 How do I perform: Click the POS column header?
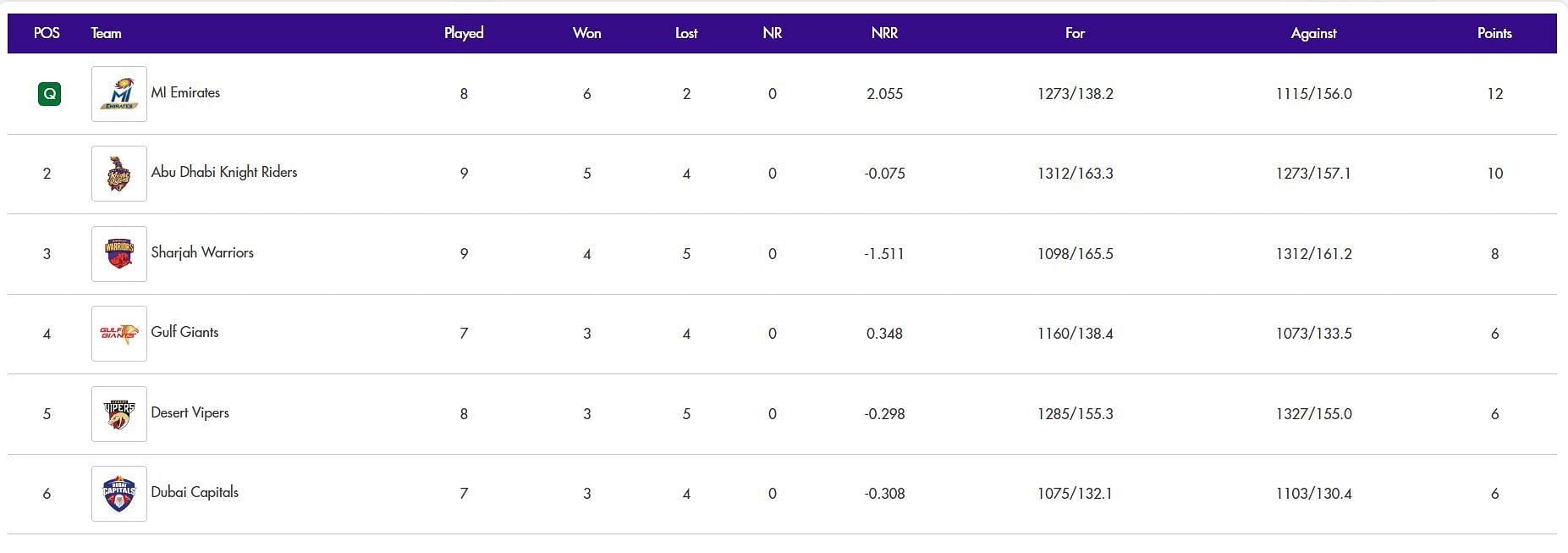click(x=47, y=33)
